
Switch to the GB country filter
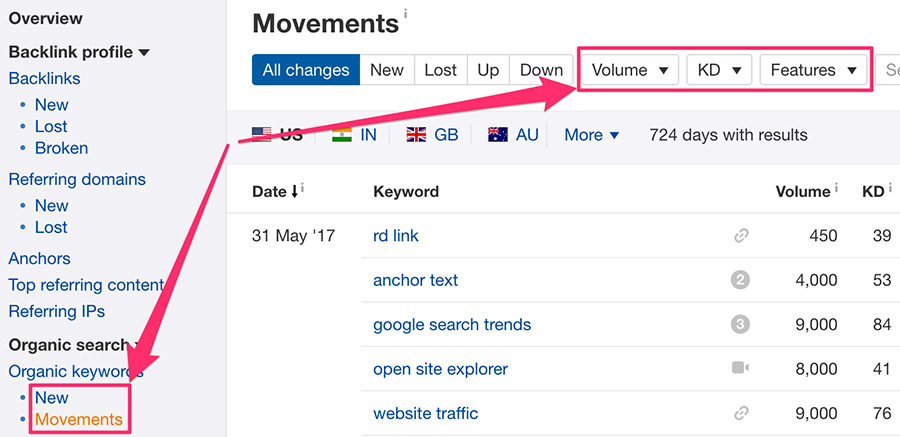click(x=432, y=134)
